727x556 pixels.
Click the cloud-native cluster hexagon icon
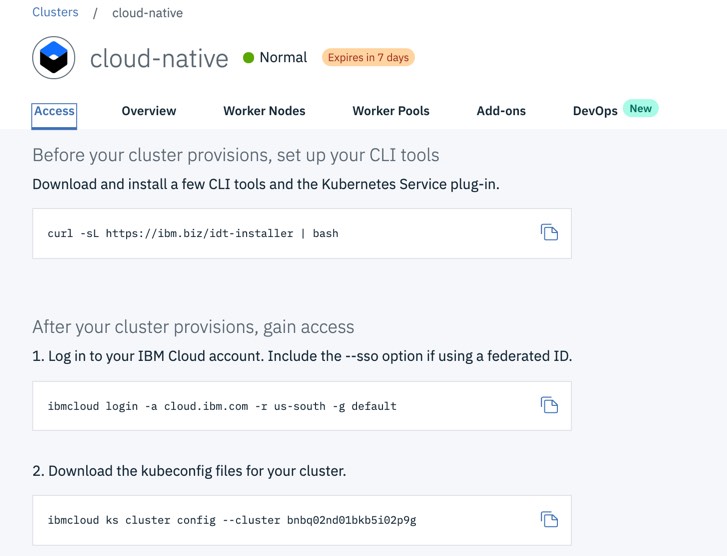54,58
